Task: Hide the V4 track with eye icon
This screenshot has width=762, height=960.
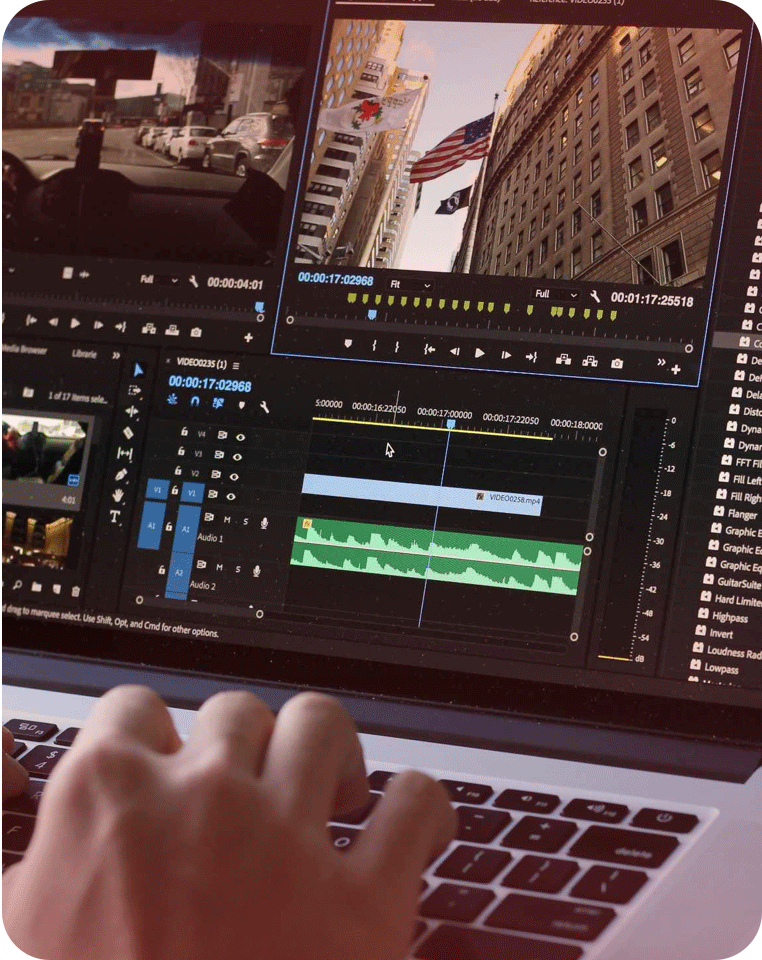Action: (x=240, y=436)
